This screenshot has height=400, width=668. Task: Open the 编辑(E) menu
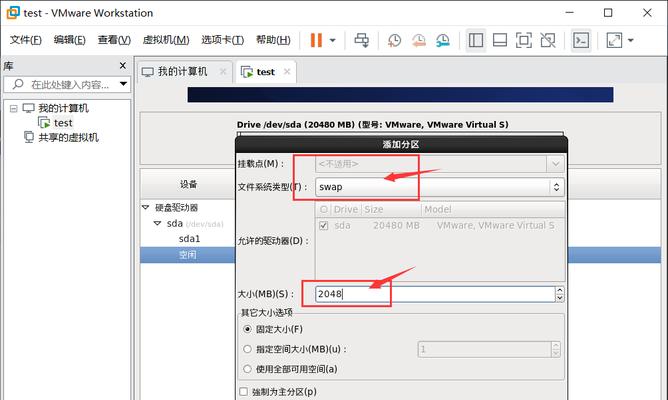69,40
